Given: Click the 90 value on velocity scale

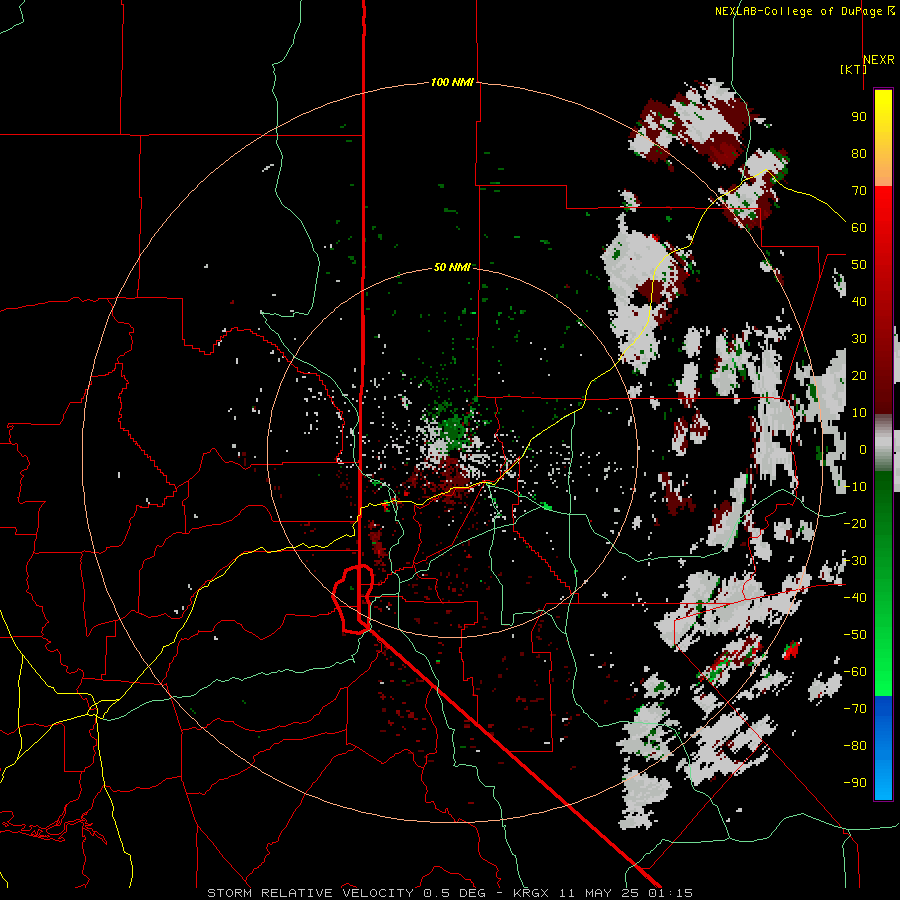Looking at the screenshot, I should tap(859, 117).
